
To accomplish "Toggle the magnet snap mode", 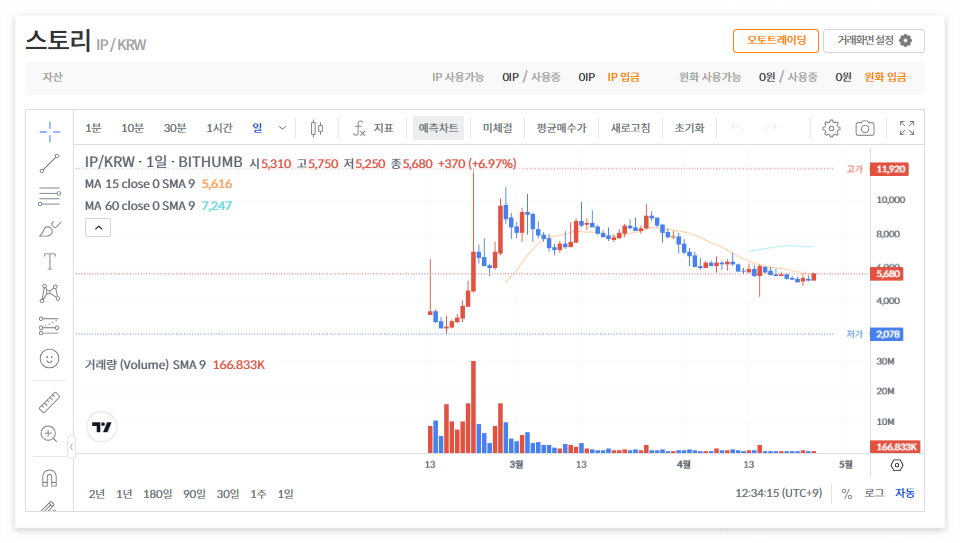I will tap(50, 477).
